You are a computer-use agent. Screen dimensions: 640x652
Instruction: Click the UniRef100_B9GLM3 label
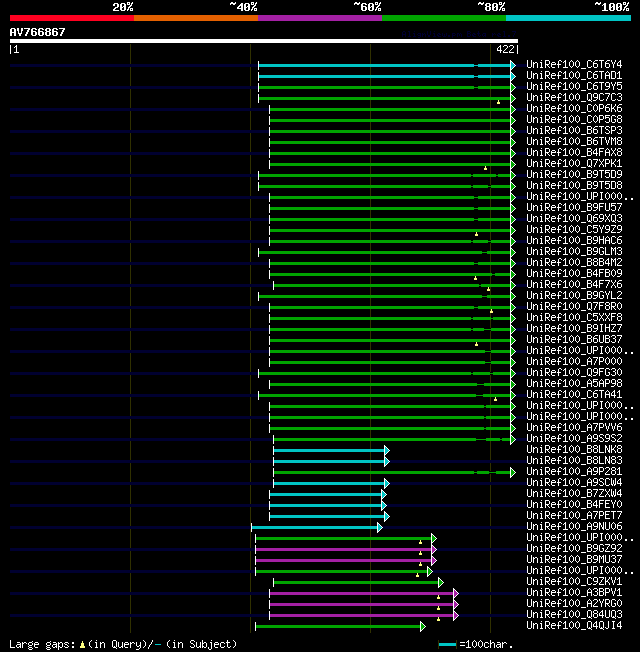(574, 252)
